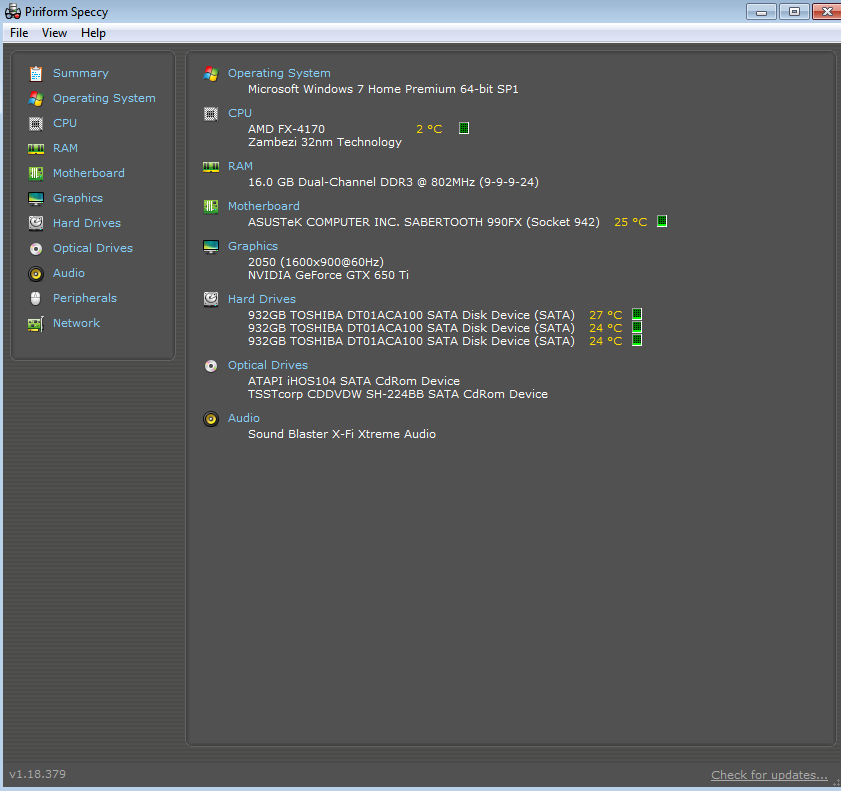Click the Operating System heading link in summary

(279, 73)
